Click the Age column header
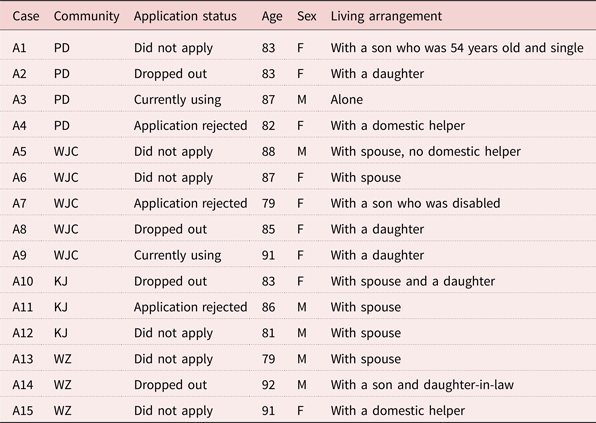This screenshot has height=423, width=596. coord(272,16)
